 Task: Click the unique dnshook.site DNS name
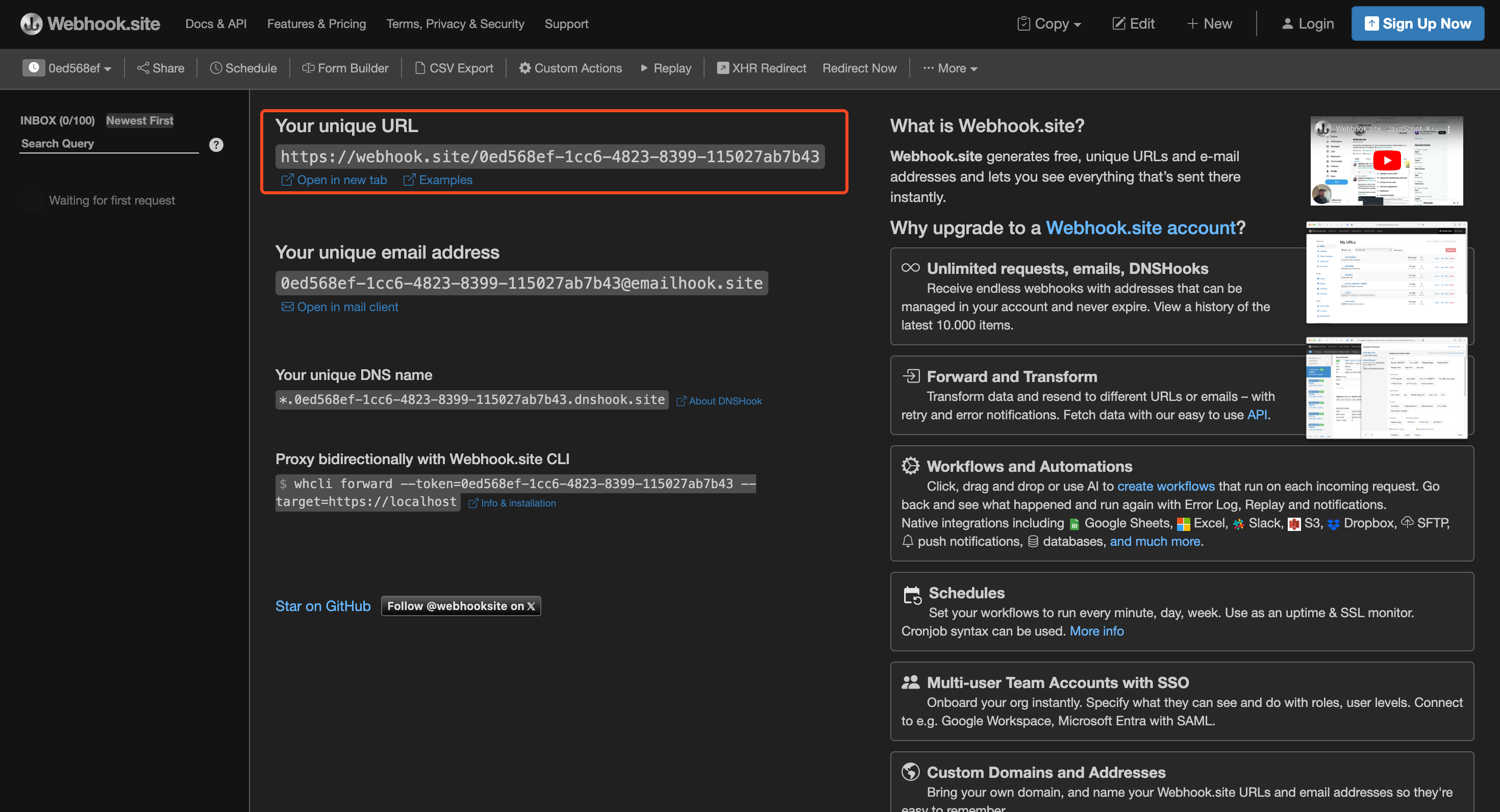(471, 399)
